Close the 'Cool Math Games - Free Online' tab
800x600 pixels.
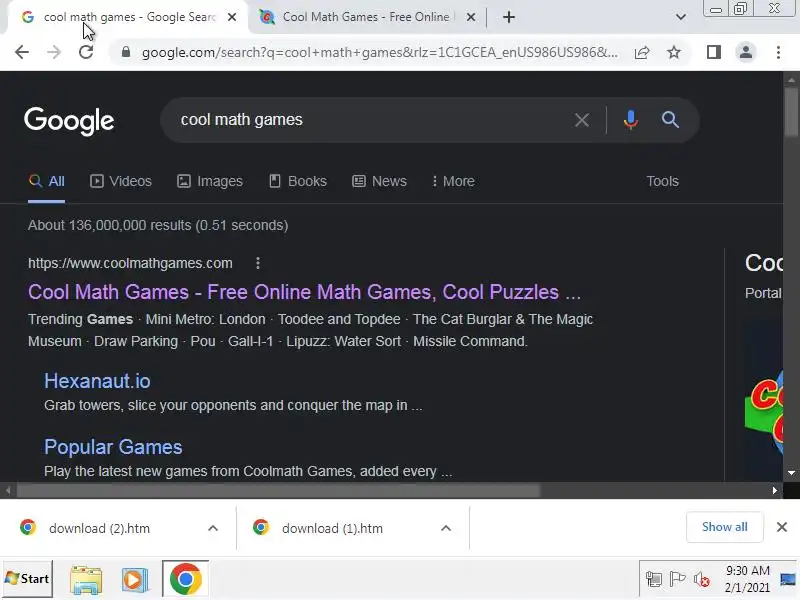coord(471,17)
